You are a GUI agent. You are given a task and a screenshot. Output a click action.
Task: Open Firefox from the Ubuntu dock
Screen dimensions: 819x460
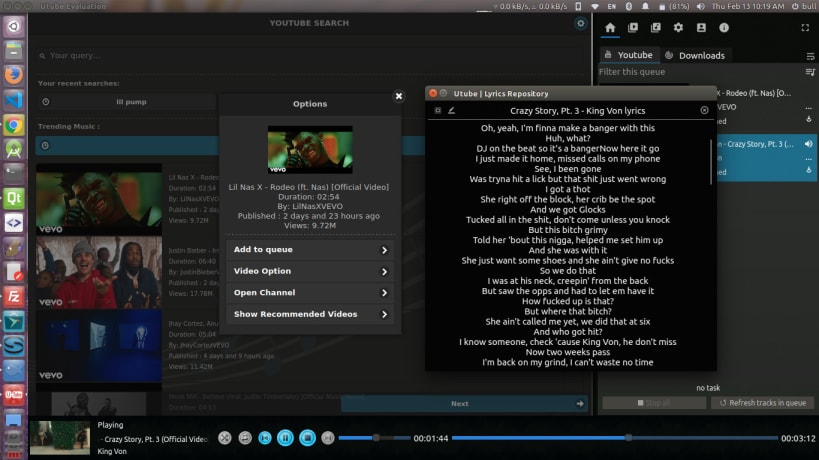tap(14, 75)
